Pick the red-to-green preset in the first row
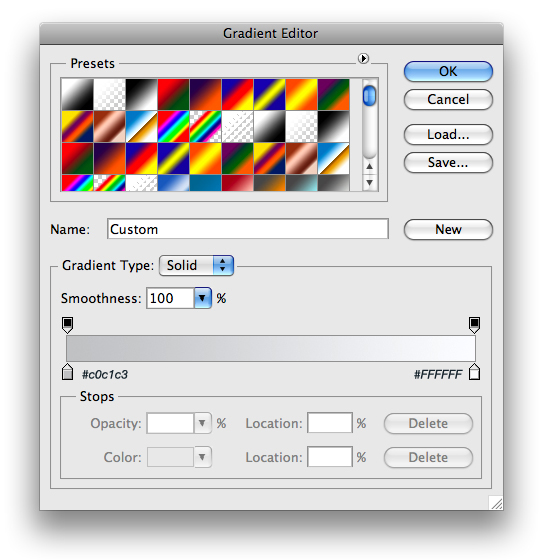This screenshot has width=544, height=560. point(173,94)
